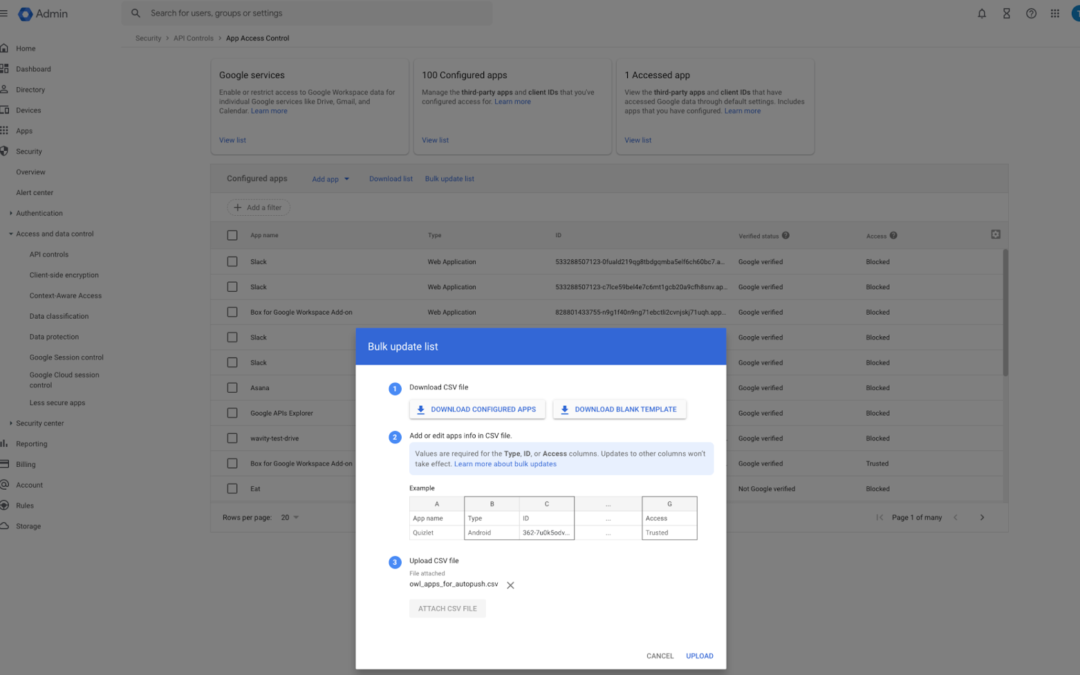Screen dimensions: 1080x675
Task: Cancel the bulk update dialog
Action: pos(660,656)
